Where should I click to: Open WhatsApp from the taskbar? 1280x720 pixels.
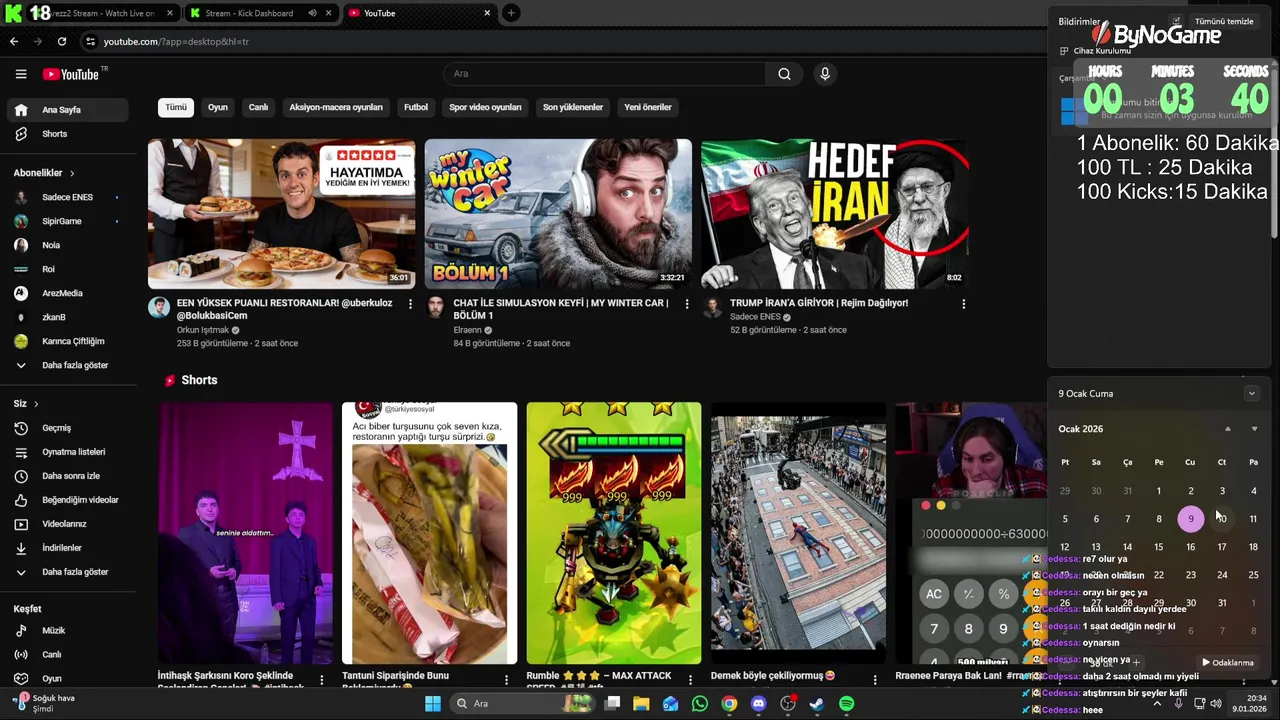tap(700, 704)
